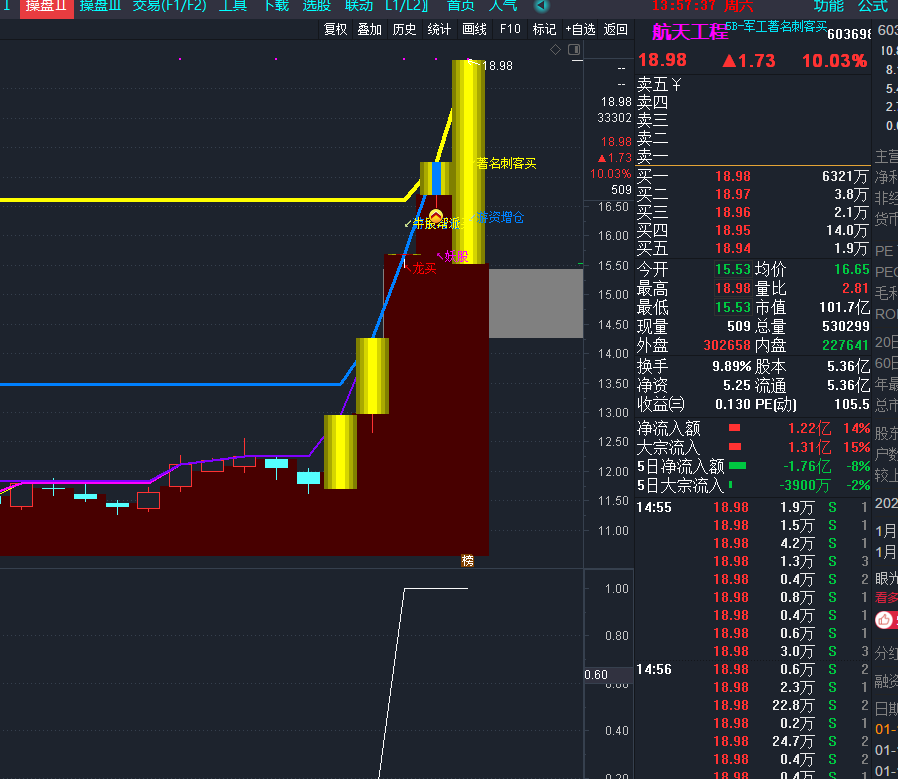
Task: Click the diamond icon above chart
Action: click(x=556, y=50)
